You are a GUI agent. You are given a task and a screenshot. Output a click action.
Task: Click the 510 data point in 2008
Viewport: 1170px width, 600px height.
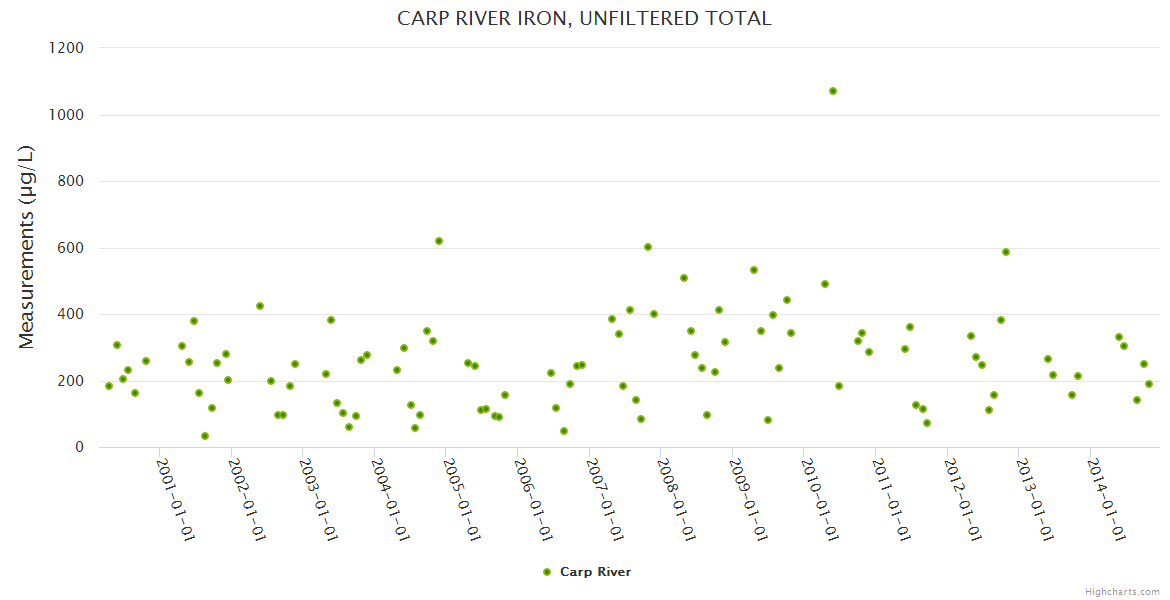click(x=684, y=278)
